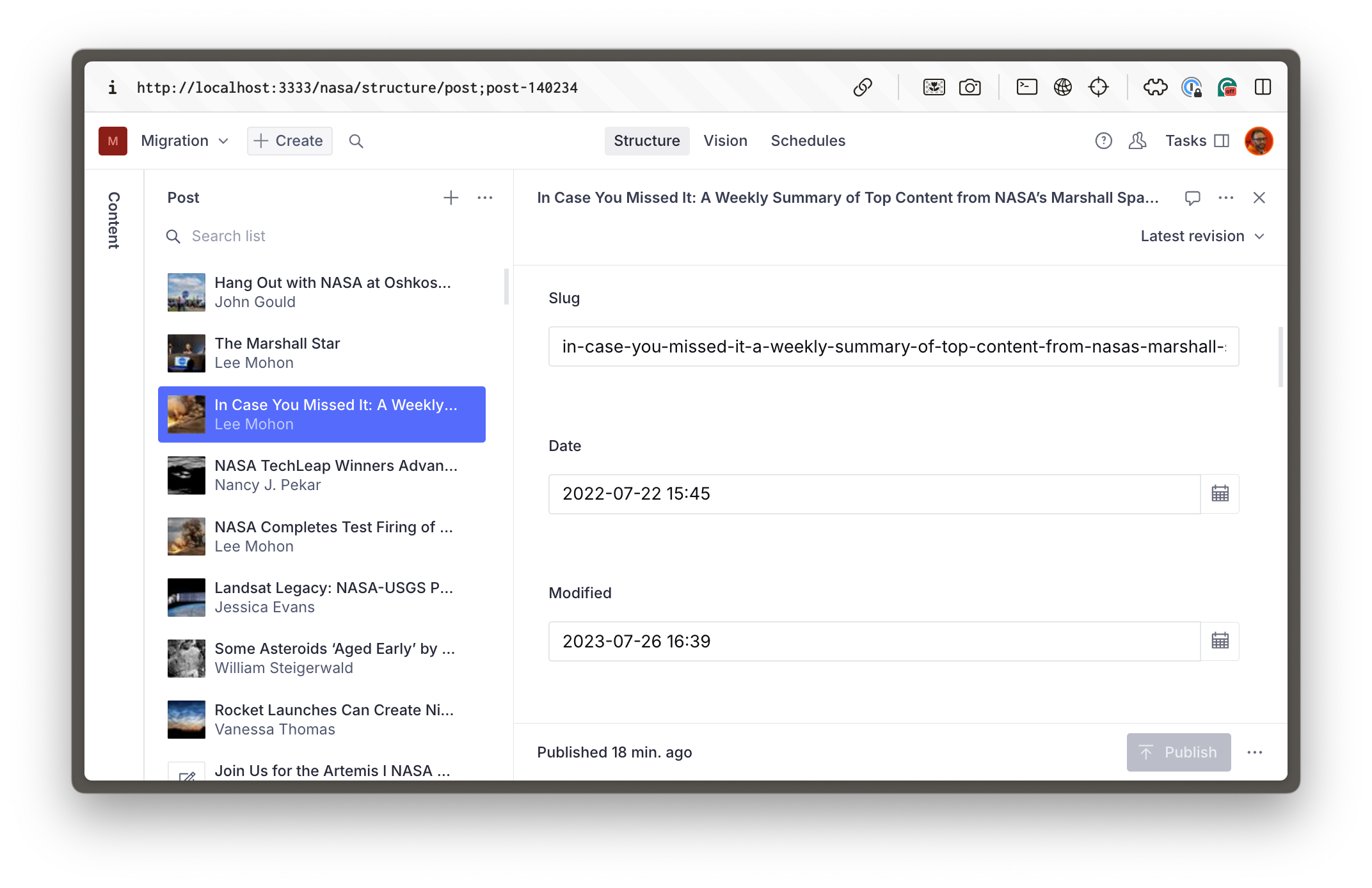The width and height of the screenshot is (1372, 888).
Task: Click the help question mark icon
Action: tap(1103, 141)
